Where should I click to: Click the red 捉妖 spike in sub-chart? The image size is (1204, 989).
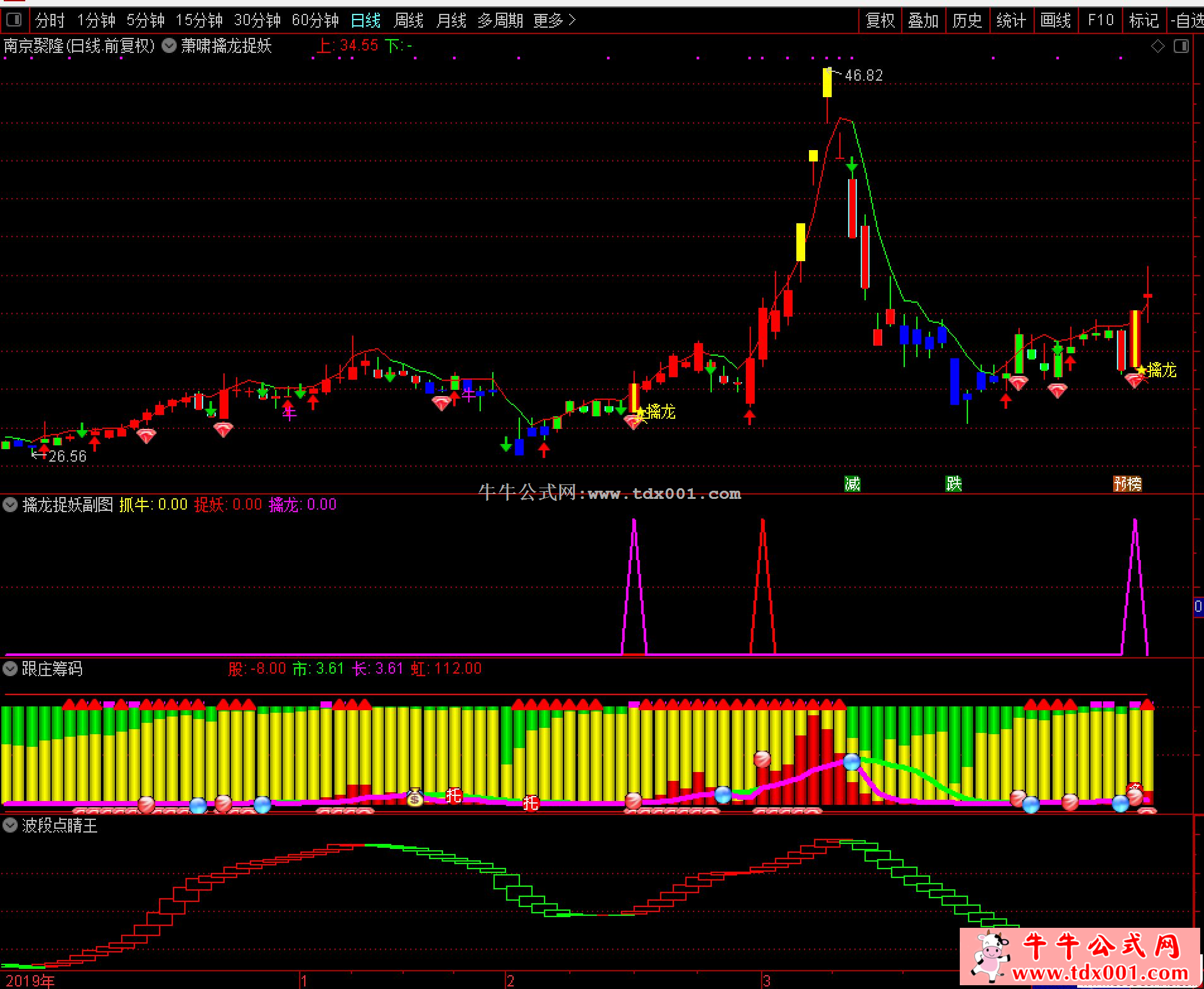[763, 587]
